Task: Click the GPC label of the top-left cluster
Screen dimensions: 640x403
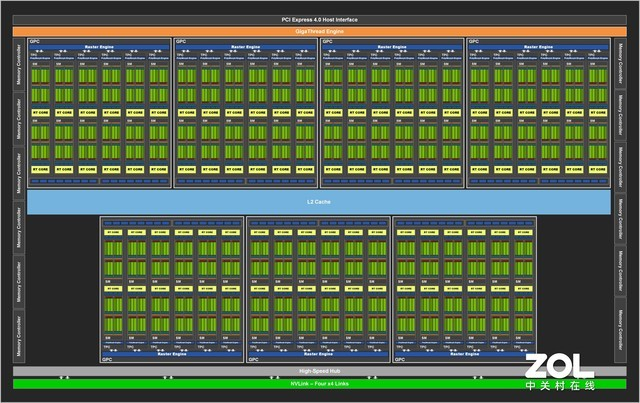Action: [x=36, y=42]
